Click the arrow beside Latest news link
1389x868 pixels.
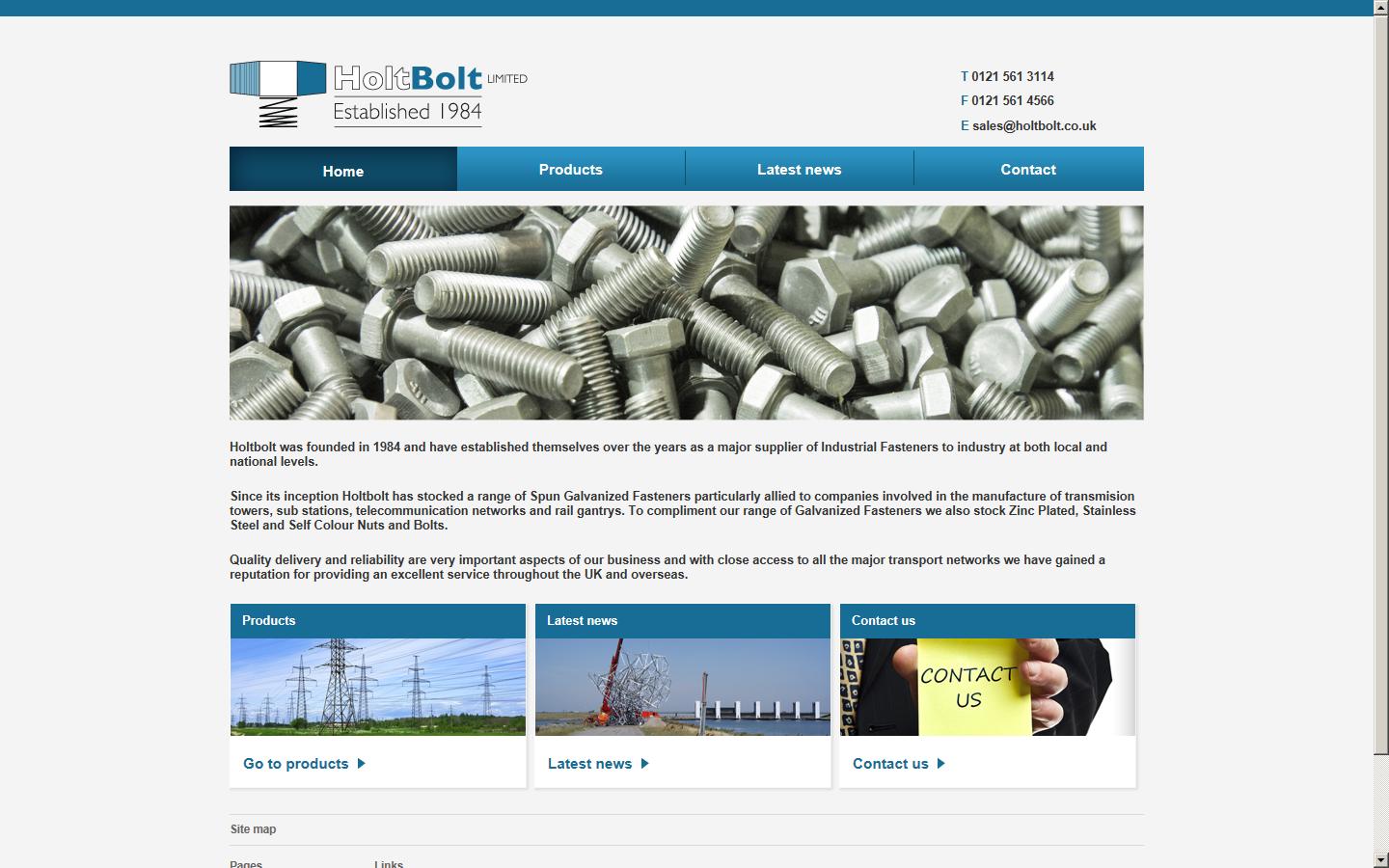(645, 764)
